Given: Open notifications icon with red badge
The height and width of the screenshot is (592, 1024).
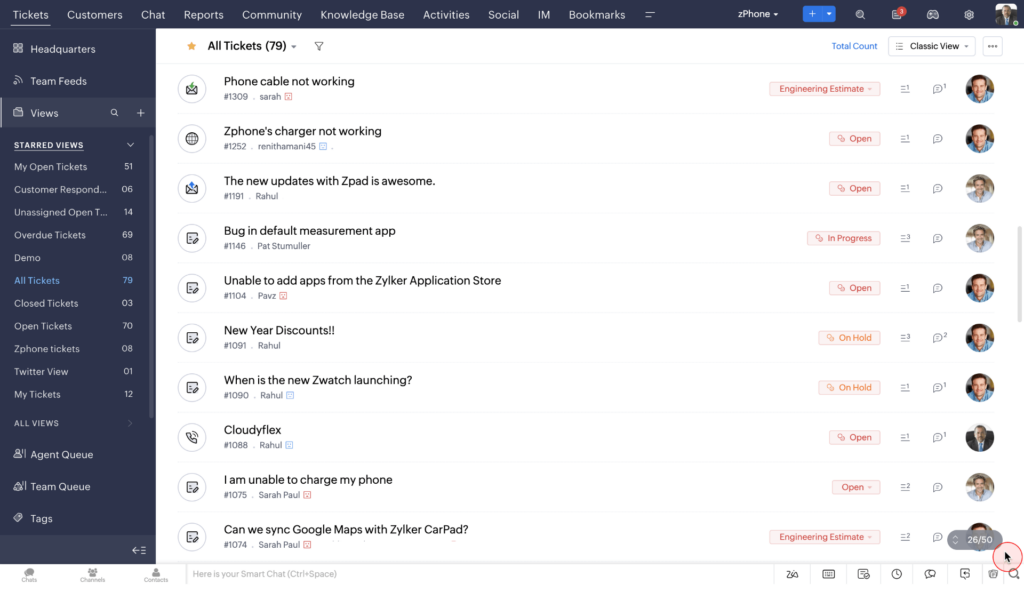Looking at the screenshot, I should click(897, 14).
